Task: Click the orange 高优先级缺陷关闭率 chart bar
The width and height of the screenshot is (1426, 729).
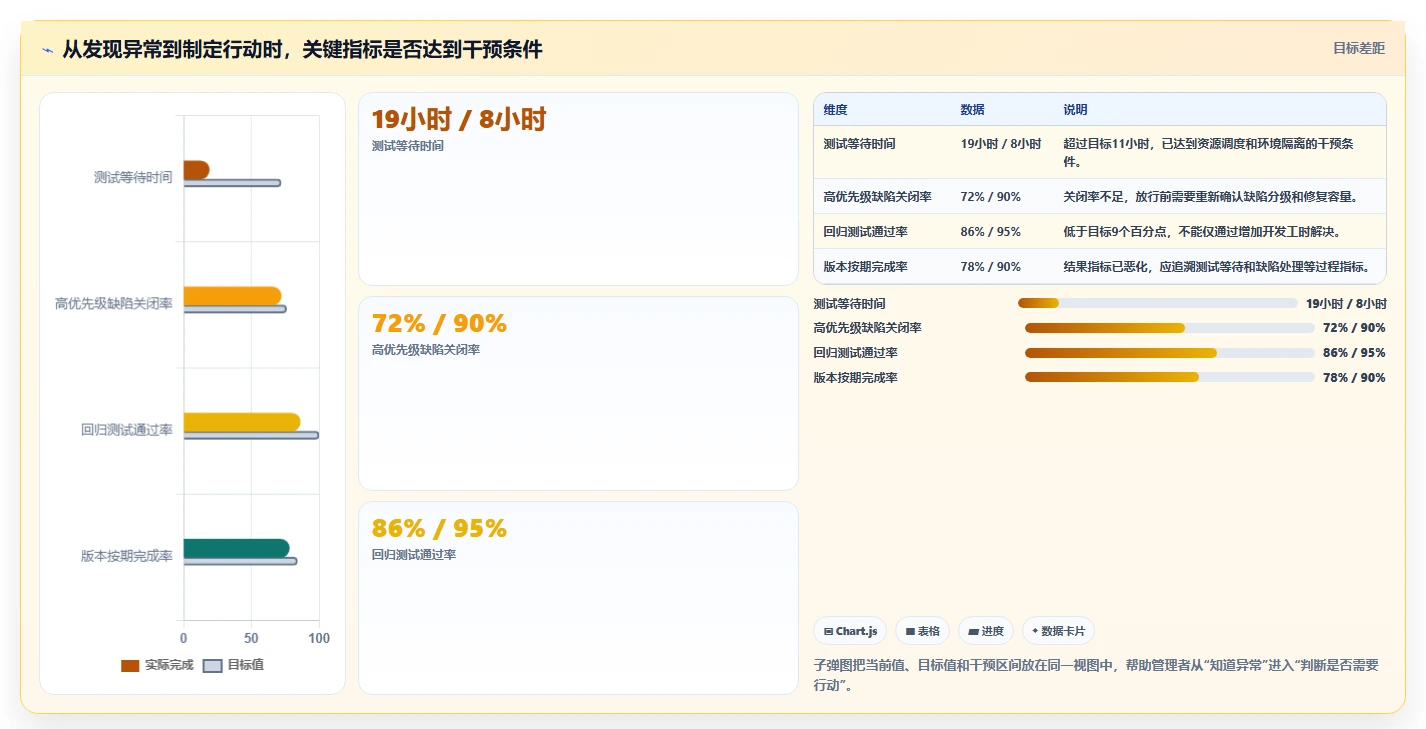Action: coord(232,296)
